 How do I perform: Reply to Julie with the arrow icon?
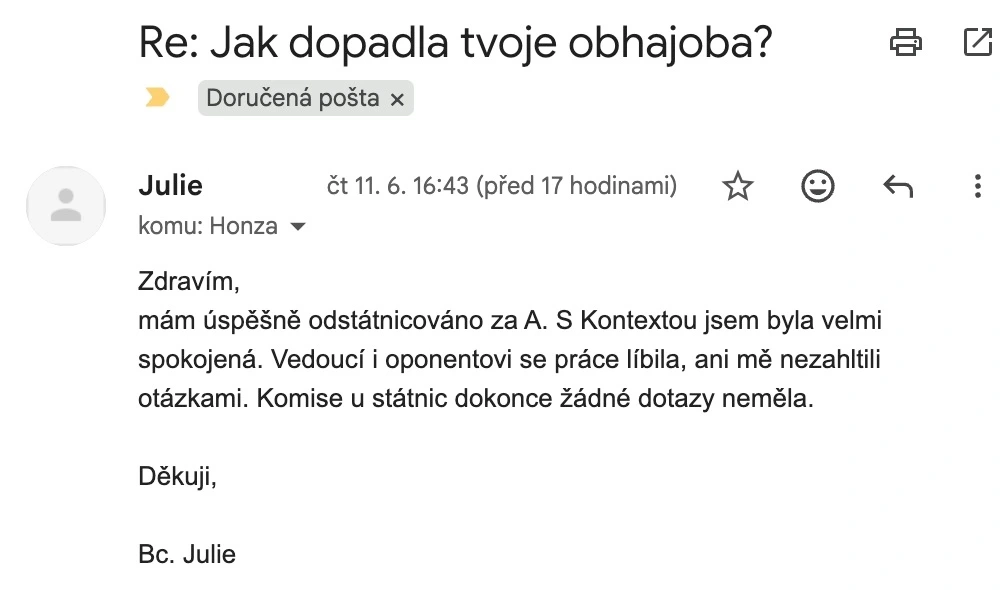pos(898,186)
